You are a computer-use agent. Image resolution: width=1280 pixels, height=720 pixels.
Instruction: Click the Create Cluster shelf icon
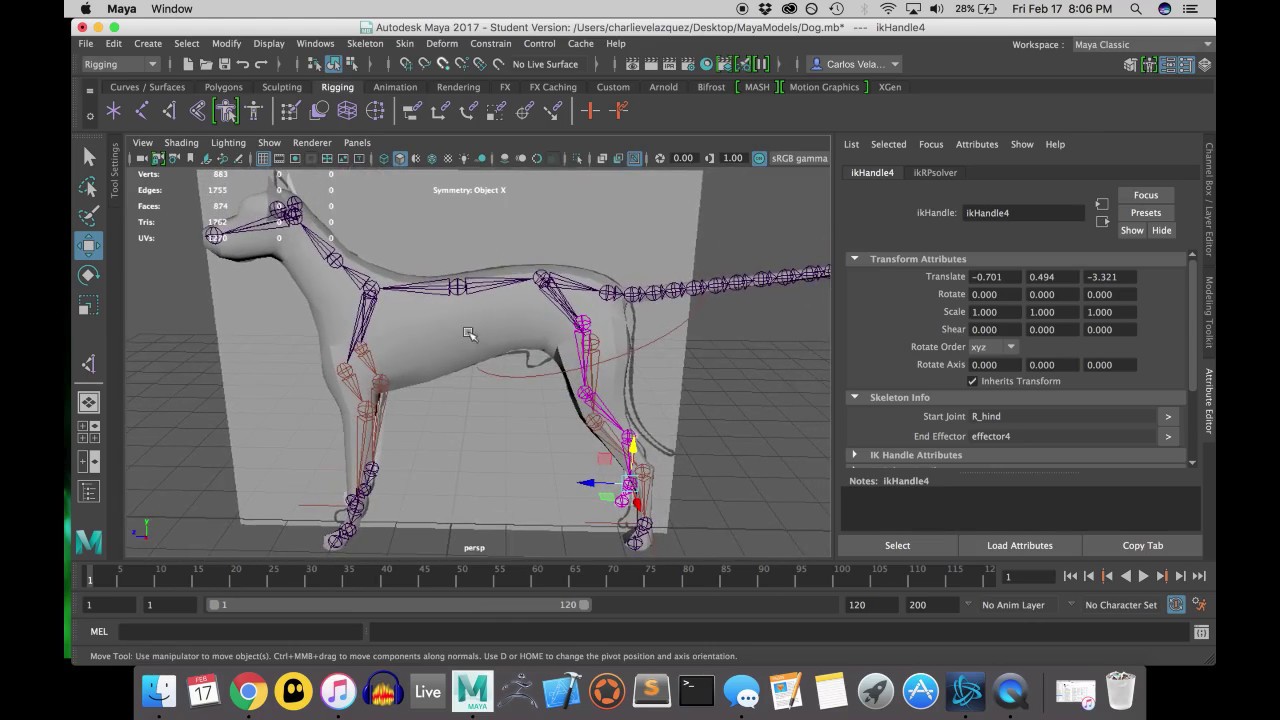pyautogui.click(x=375, y=111)
